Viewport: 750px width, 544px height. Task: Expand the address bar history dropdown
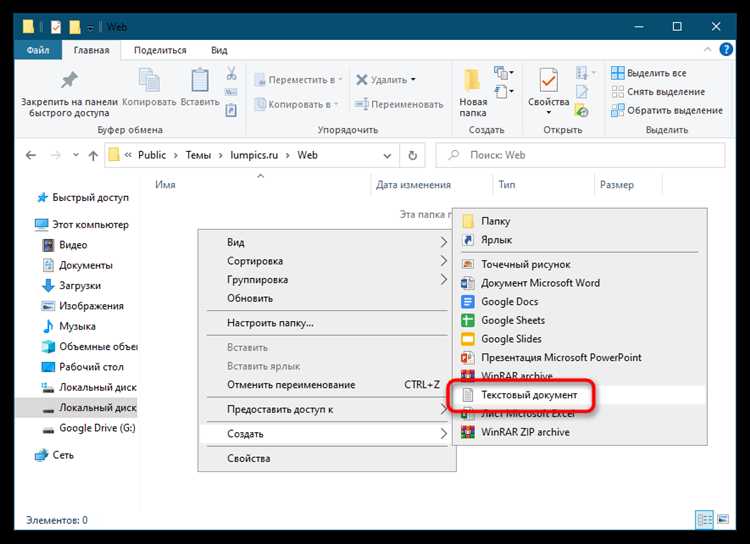coord(388,155)
